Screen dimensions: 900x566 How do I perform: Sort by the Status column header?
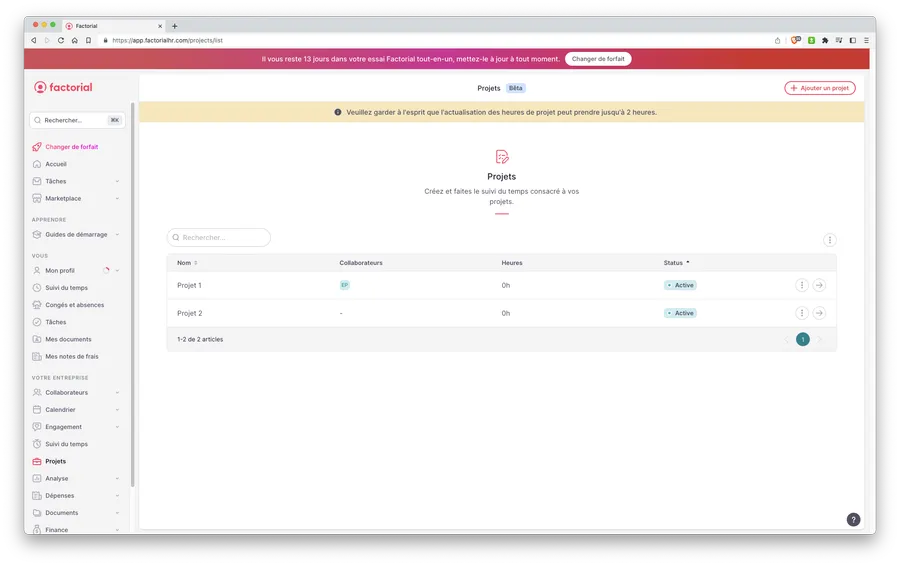point(676,263)
